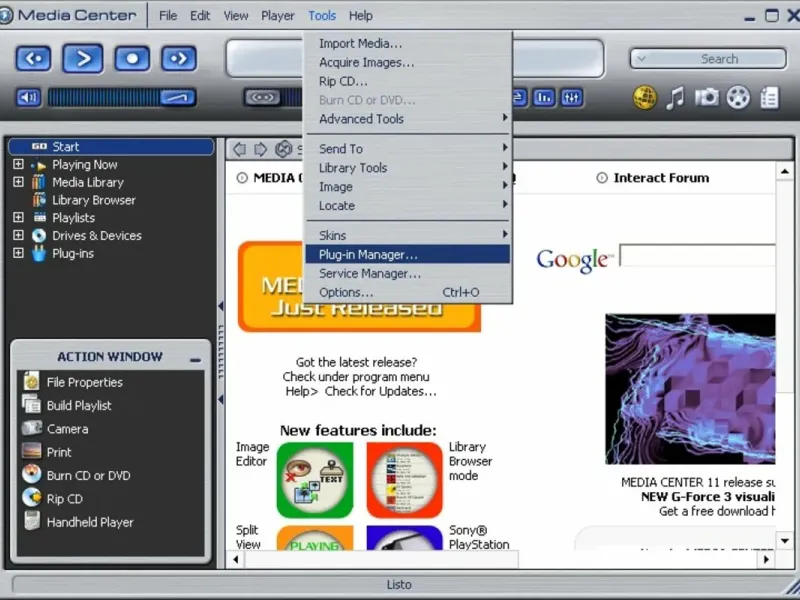Open Options from Tools menu
The height and width of the screenshot is (600, 800).
coord(408,292)
